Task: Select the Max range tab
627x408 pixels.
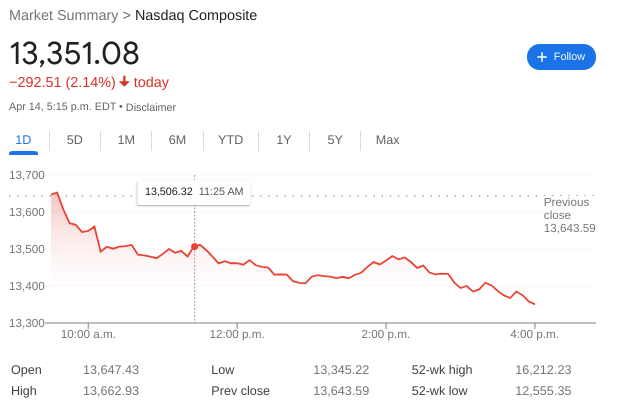Action: coord(387,140)
